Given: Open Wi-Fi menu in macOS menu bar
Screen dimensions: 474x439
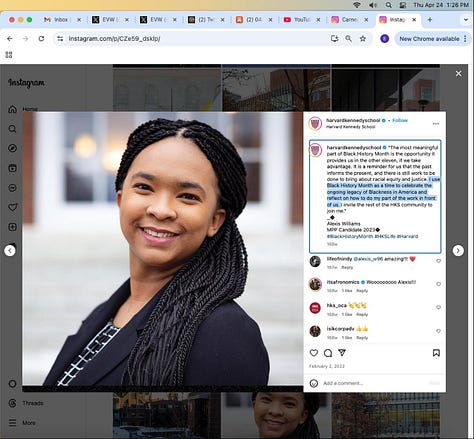Looking at the screenshot, I should click(x=357, y=5).
